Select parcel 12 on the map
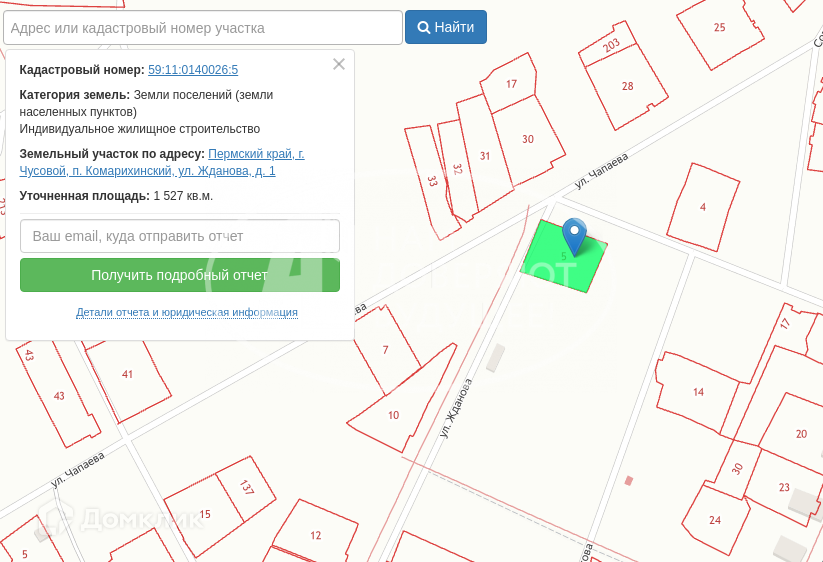Screen dimensions: 823x562 coord(315,535)
